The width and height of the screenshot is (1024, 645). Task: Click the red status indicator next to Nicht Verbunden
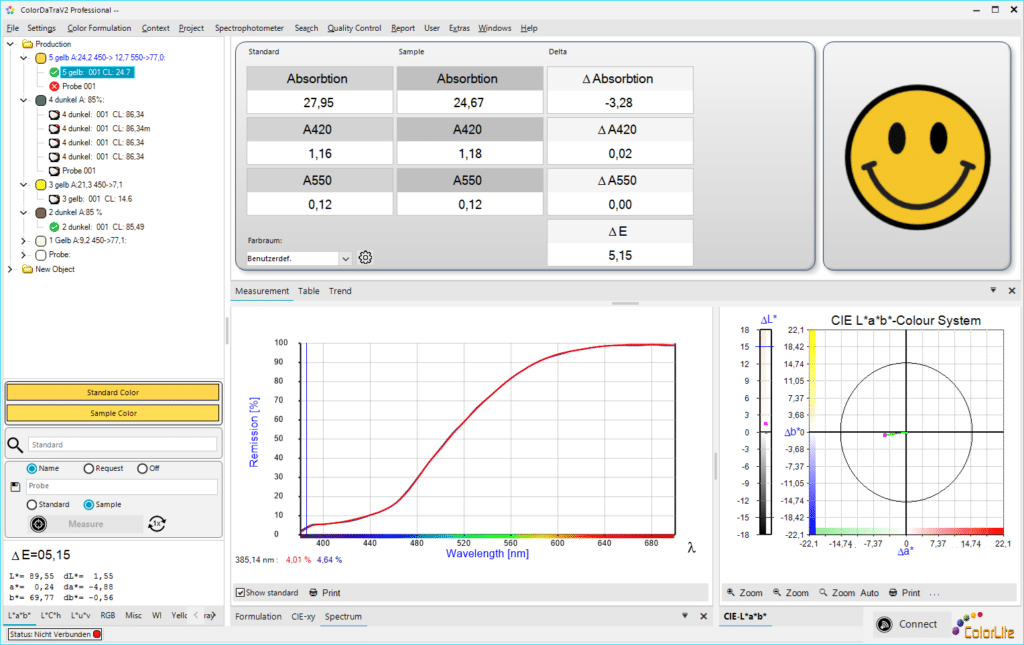click(x=97, y=634)
